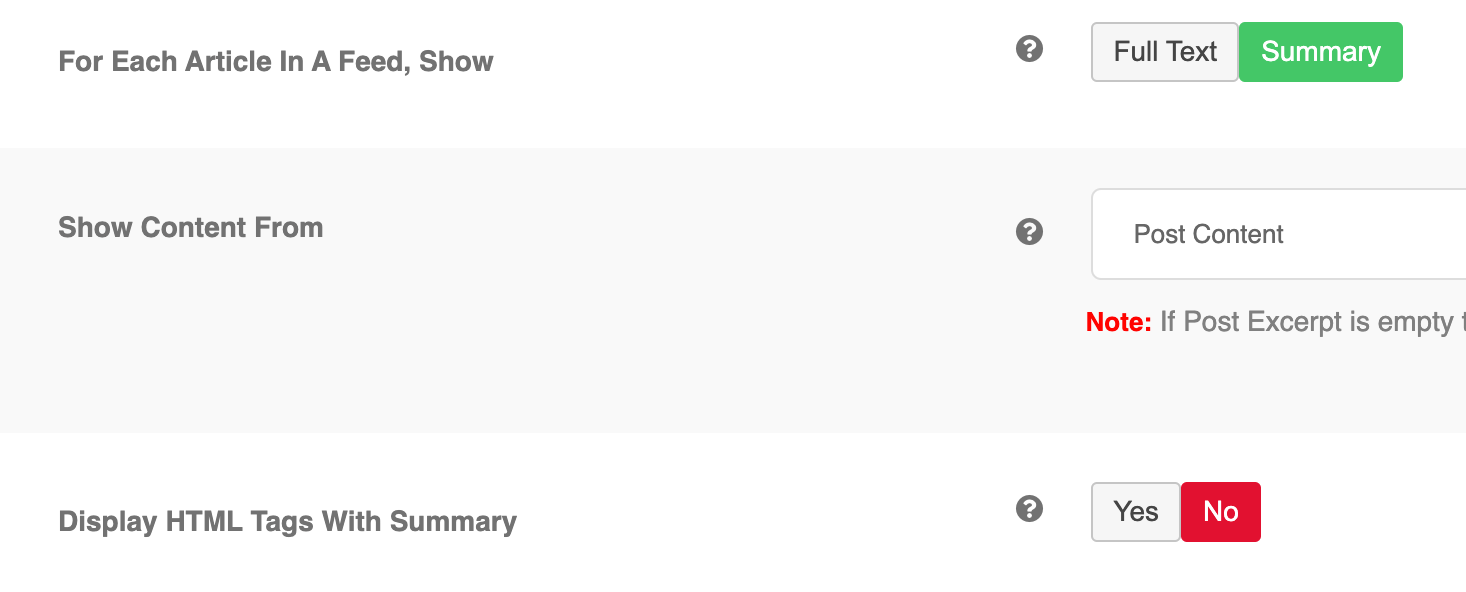
Task: Expand the content source select showing Post Content
Action: (1279, 234)
